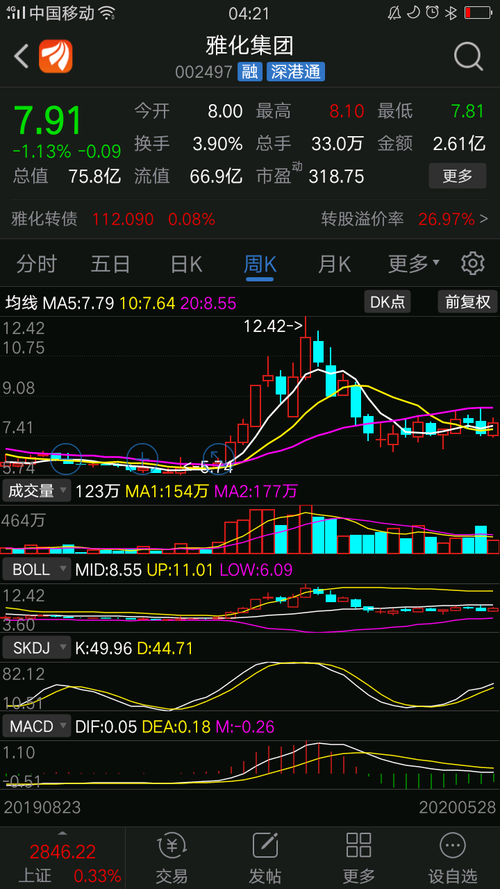
Task: Expand the BOLL indicator dropdown
Action: click(x=36, y=569)
